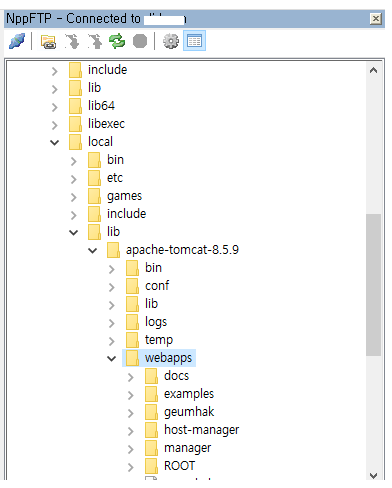Select the etc tree item

[x=115, y=178]
